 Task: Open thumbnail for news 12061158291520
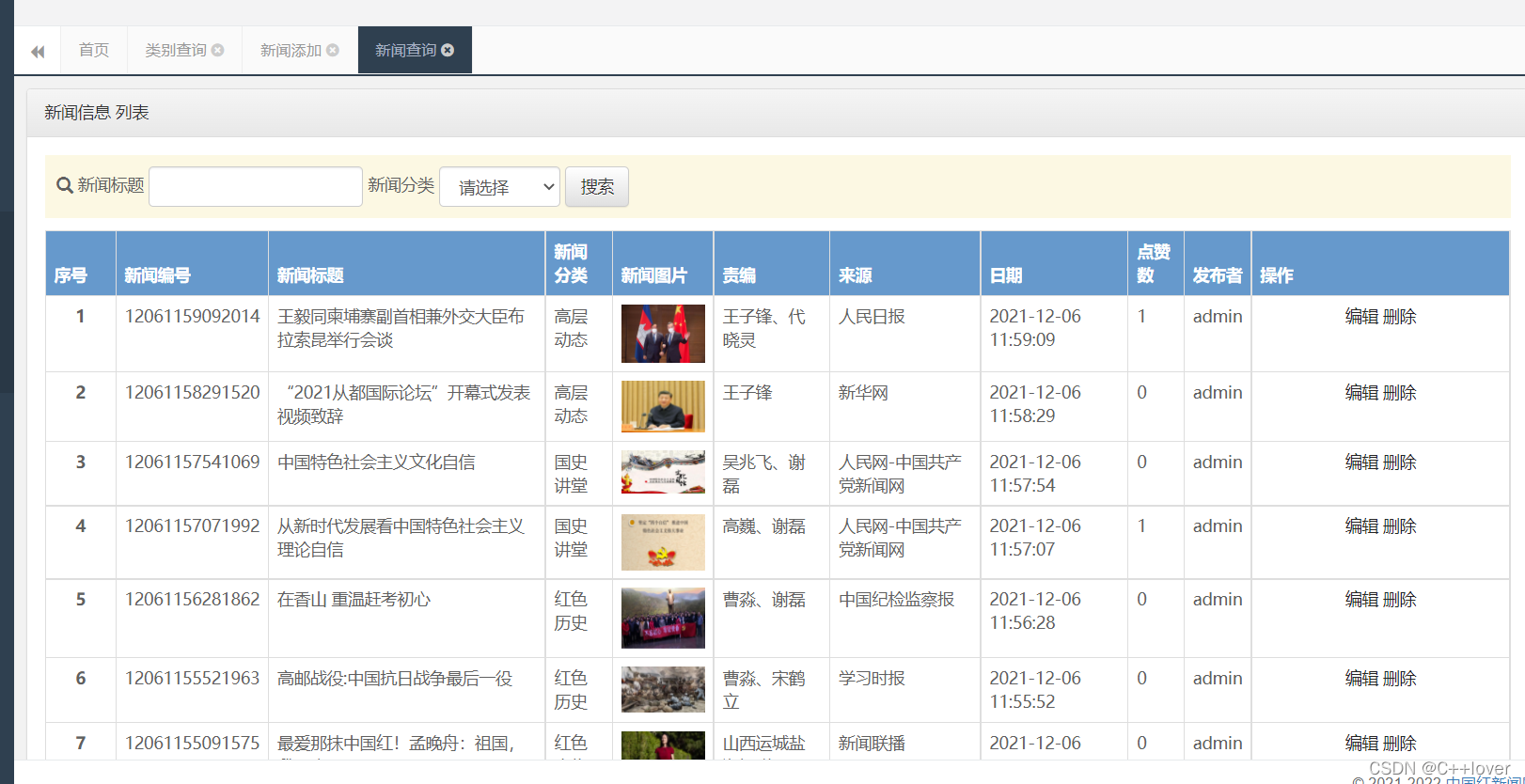click(663, 406)
